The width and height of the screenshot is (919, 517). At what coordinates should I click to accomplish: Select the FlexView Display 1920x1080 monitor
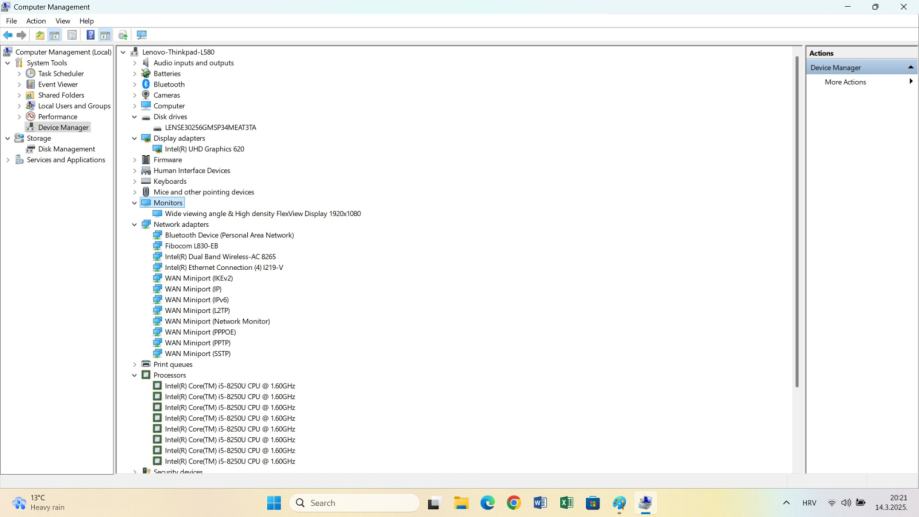pyautogui.click(x=263, y=213)
